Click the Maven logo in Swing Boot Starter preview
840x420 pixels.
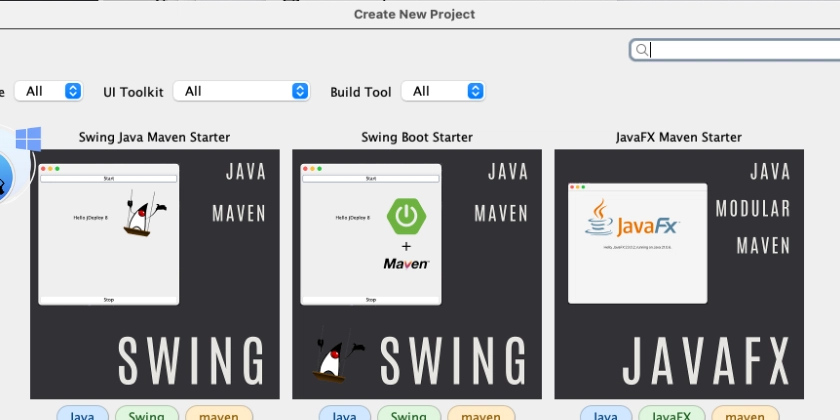tap(406, 264)
